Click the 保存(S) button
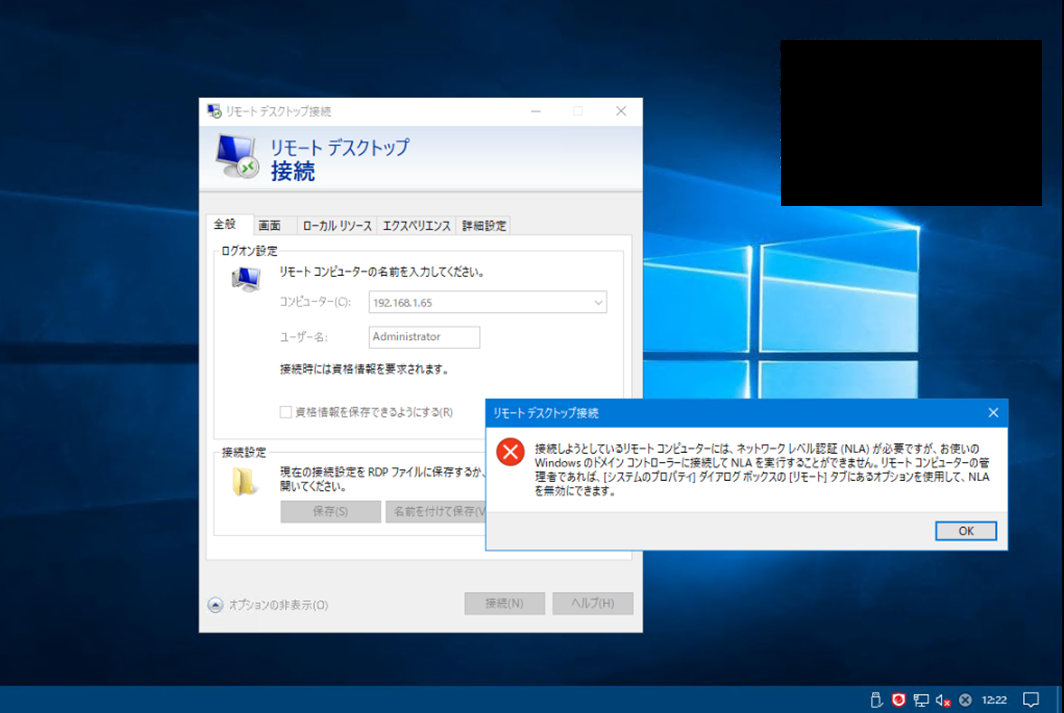The height and width of the screenshot is (713, 1064). [x=330, y=512]
